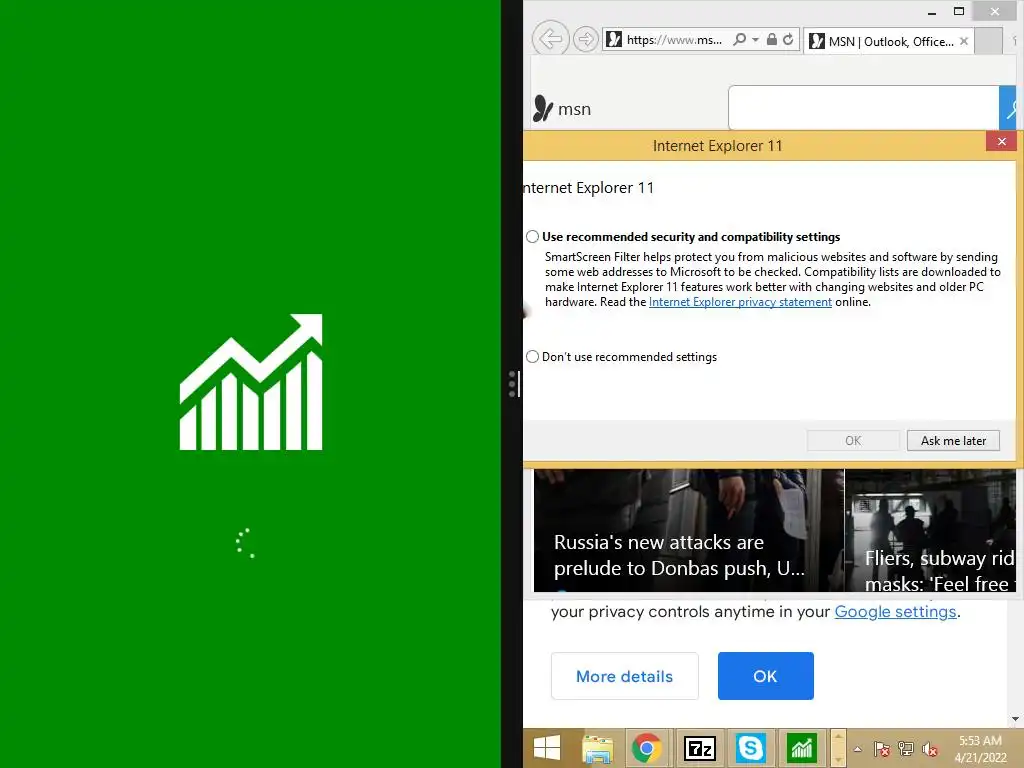The image size is (1024, 768).
Task: Click the Action Center flag tray icon
Action: coord(881,749)
